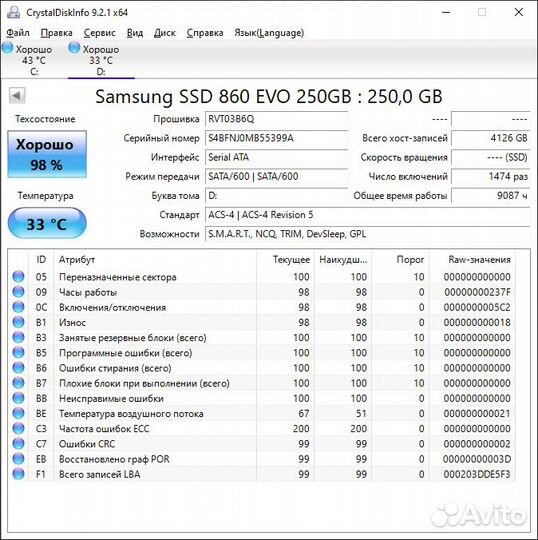This screenshot has height=540, width=538.
Task: Click status orb for attribute B7
Action: click(x=18, y=383)
